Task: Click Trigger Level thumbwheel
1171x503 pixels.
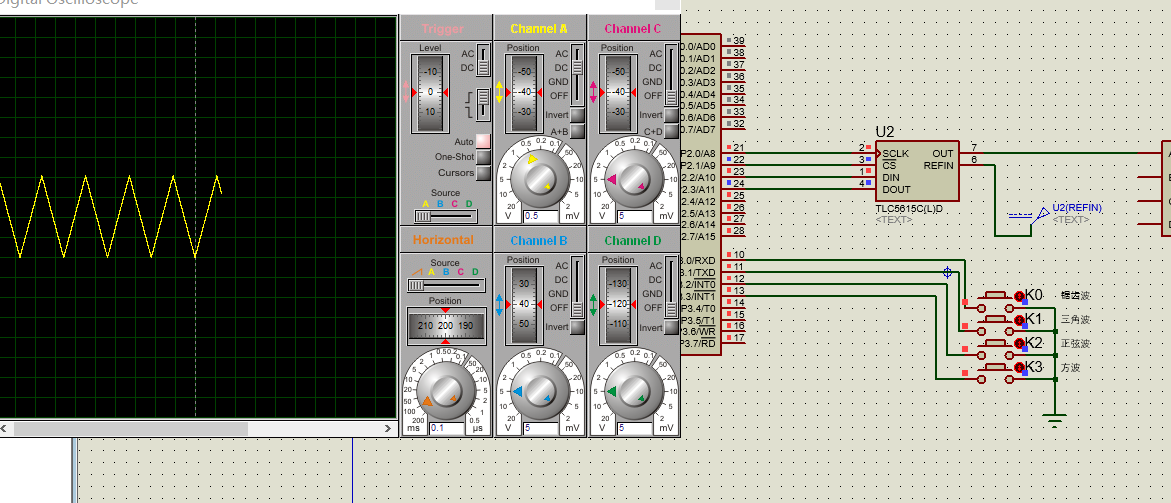Action: pos(429,93)
